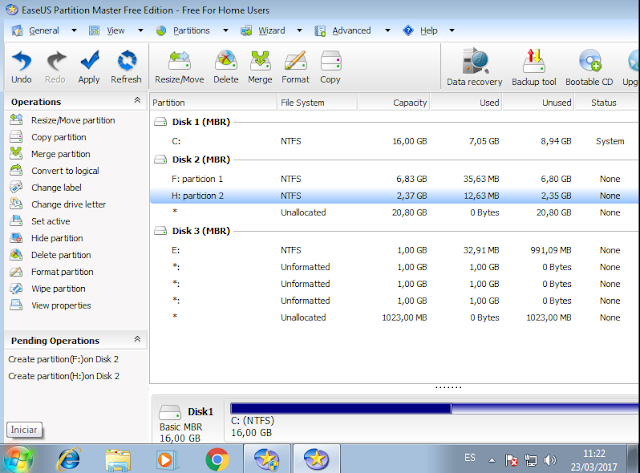
Task: Click the Redo toolbar icon
Action: pyautogui.click(x=55, y=67)
